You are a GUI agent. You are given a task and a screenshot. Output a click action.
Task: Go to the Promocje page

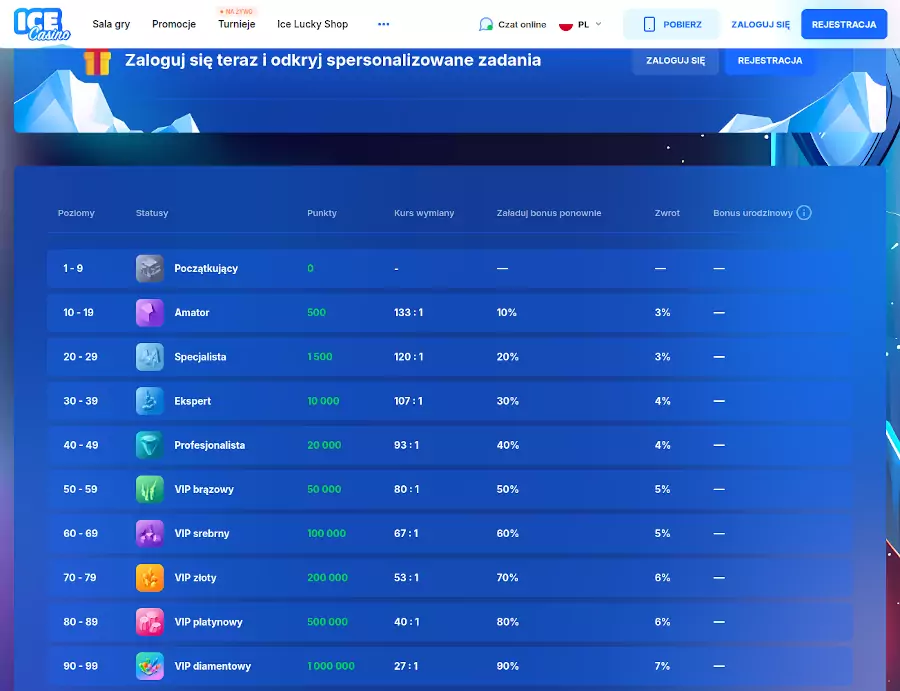174,24
